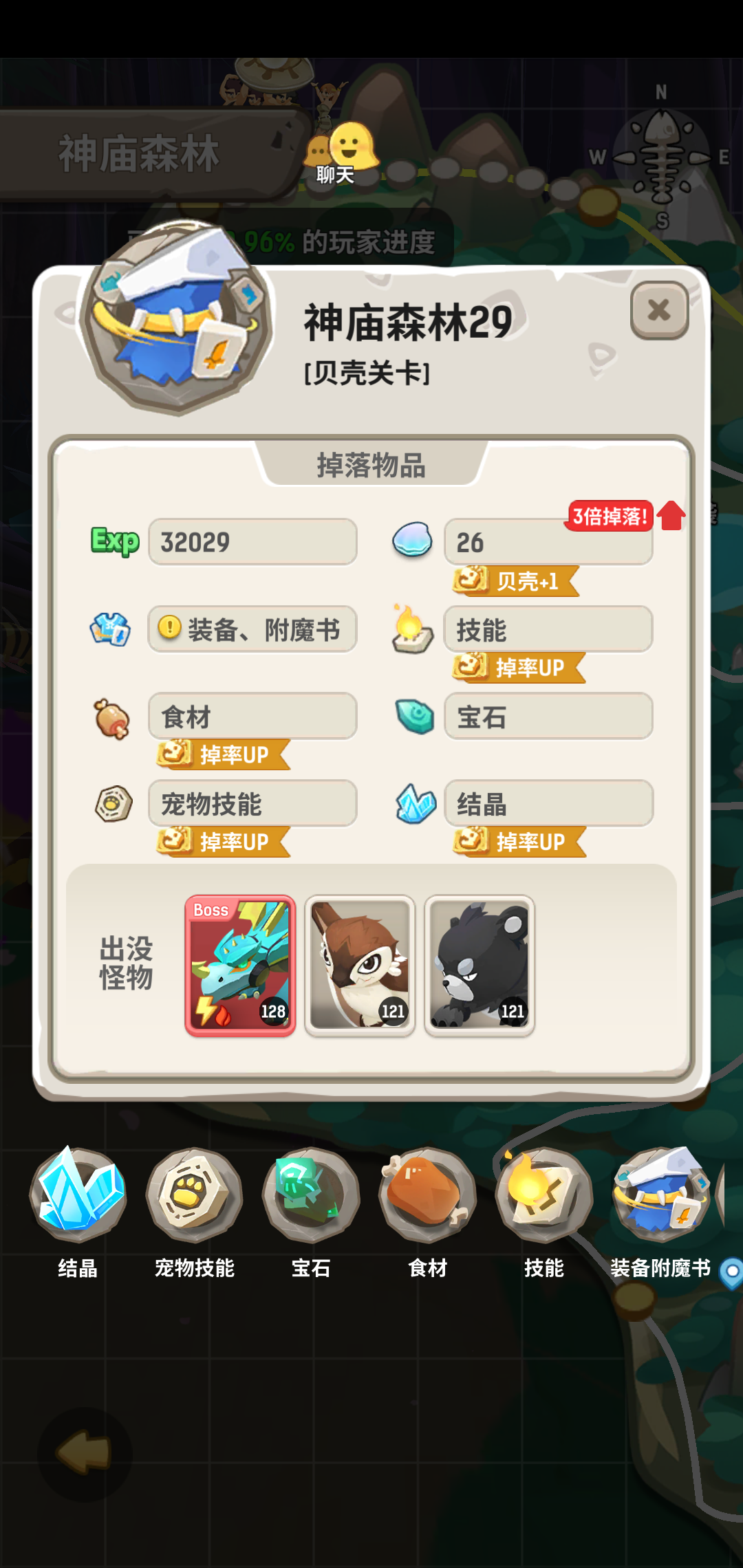
Task: Tap the yellow back arrow button
Action: [84, 1452]
